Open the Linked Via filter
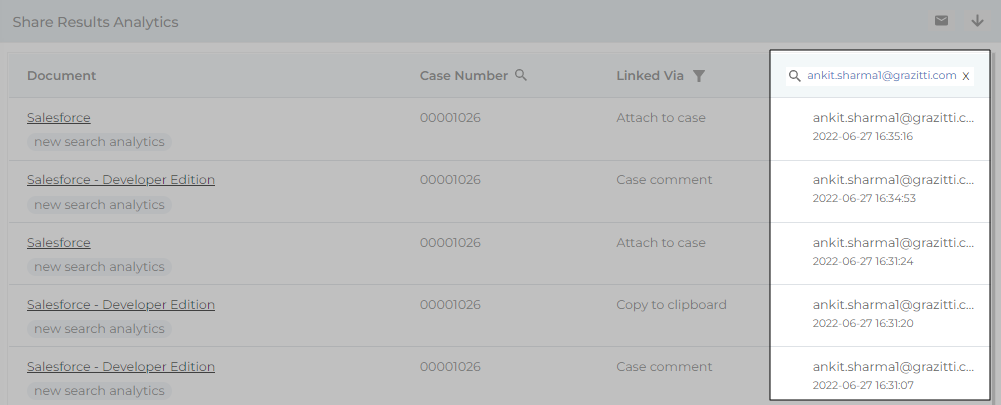Image resolution: width=1001 pixels, height=405 pixels. (x=699, y=76)
